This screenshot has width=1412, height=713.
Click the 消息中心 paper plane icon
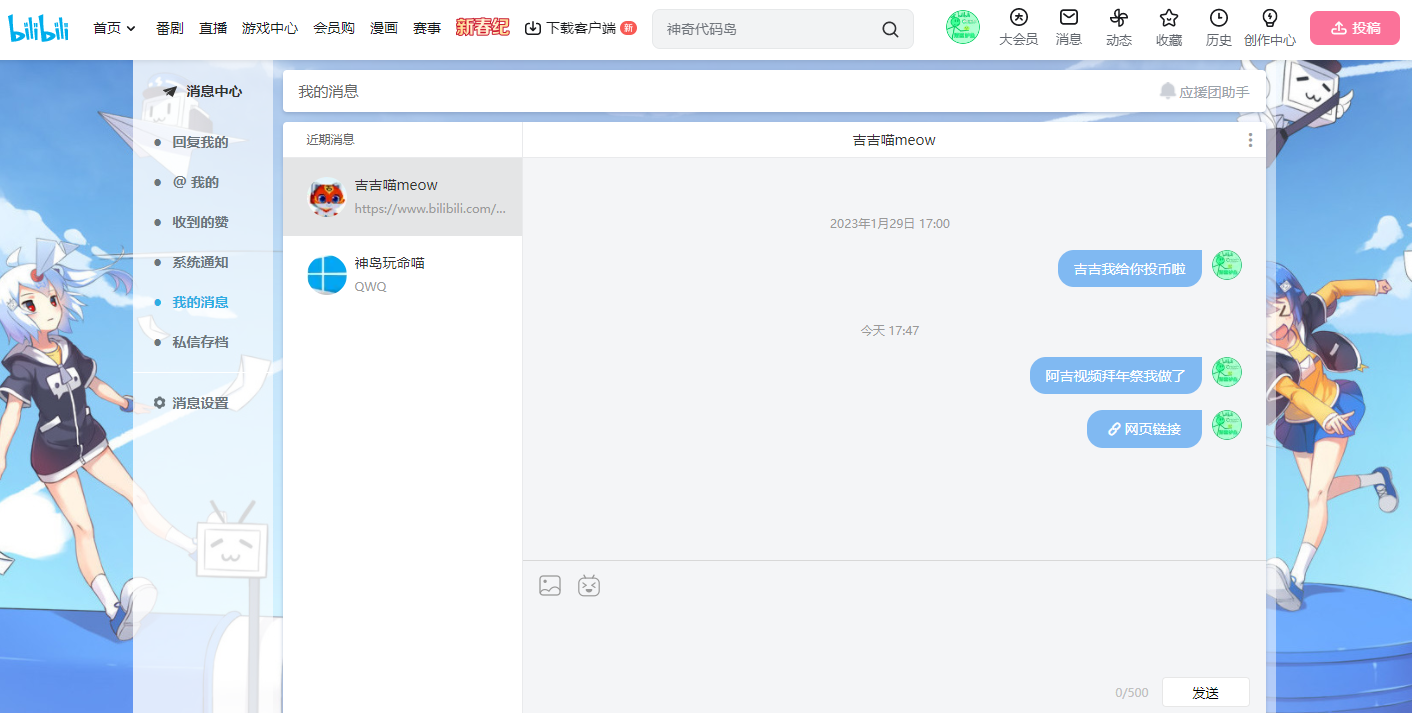click(170, 91)
